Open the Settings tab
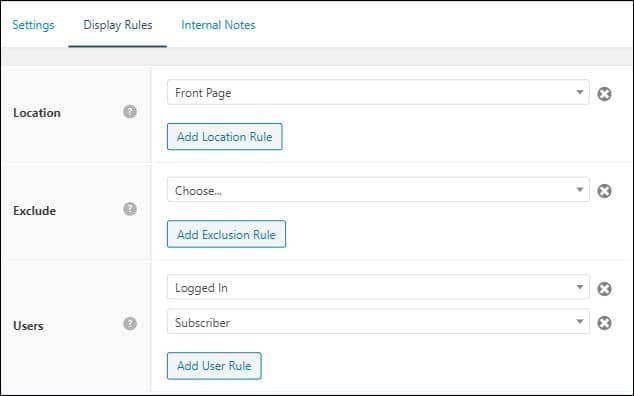 coord(33,25)
